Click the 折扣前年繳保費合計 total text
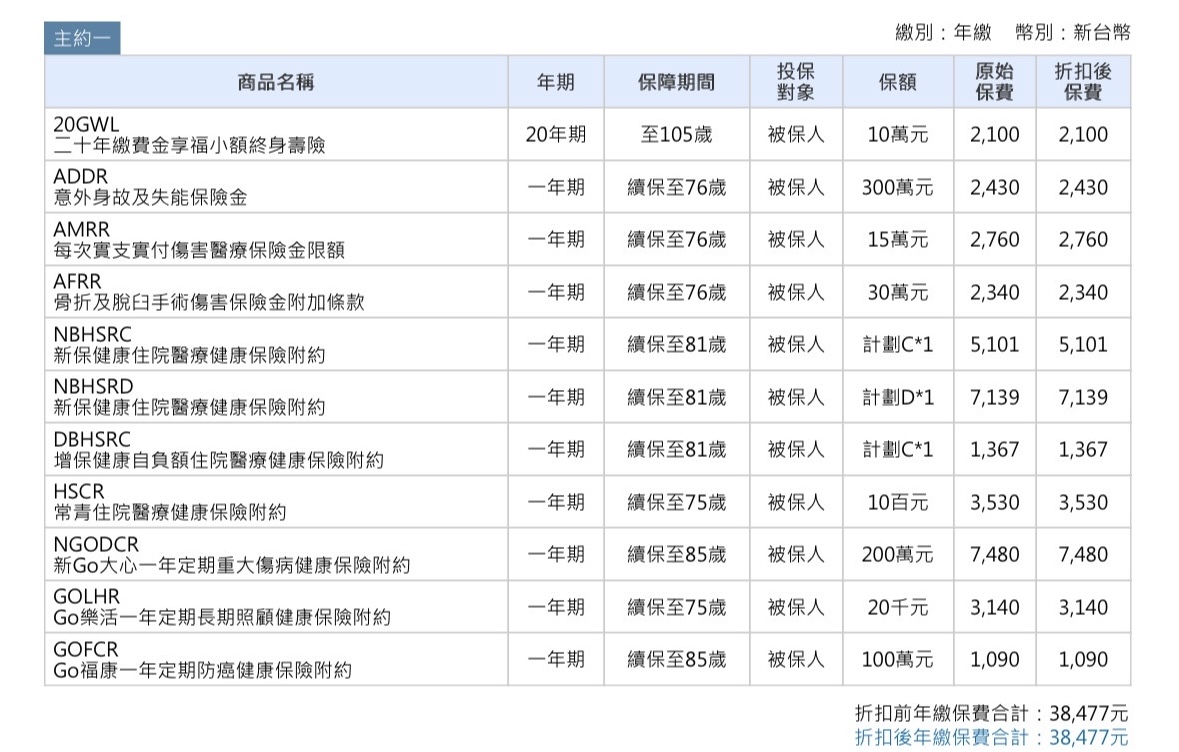The image size is (1179, 752). pyautogui.click(x=991, y=713)
